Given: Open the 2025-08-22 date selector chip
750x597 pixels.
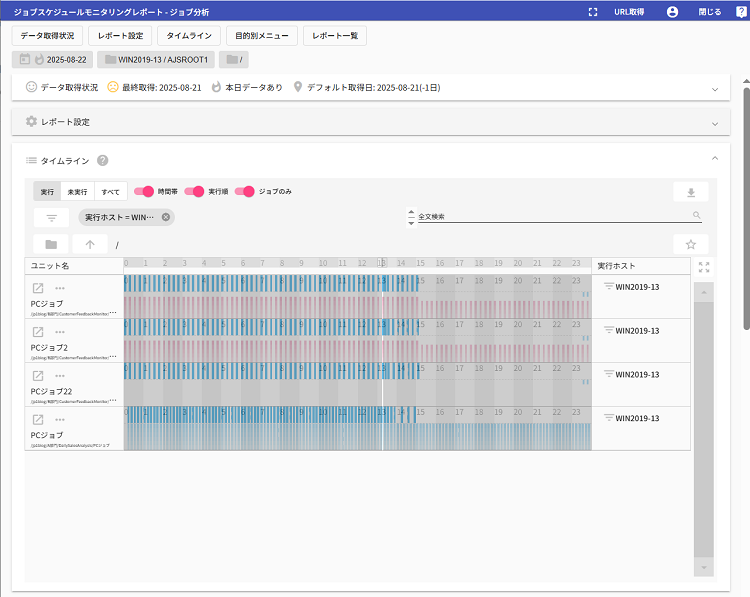Looking at the screenshot, I should tap(53, 60).
